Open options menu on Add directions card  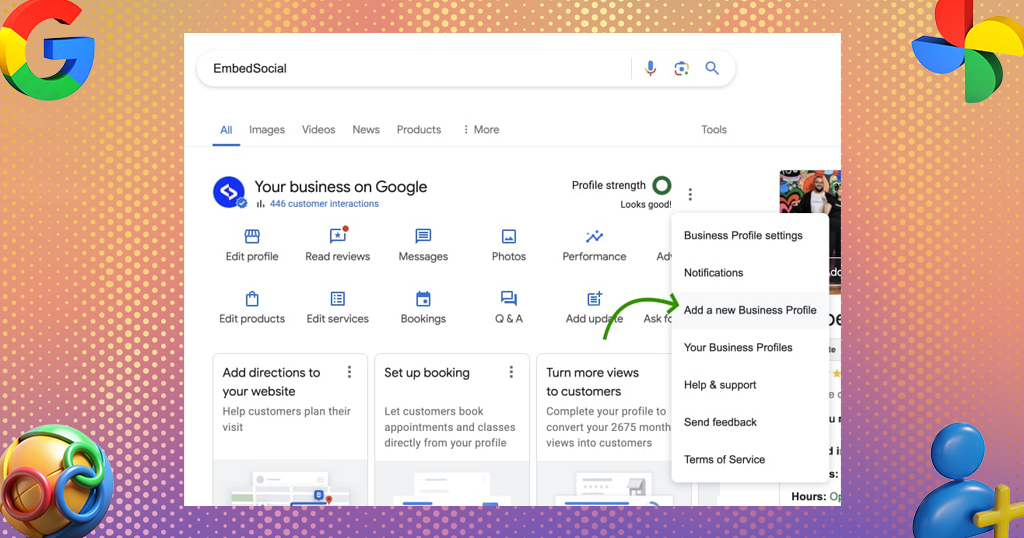coord(349,372)
